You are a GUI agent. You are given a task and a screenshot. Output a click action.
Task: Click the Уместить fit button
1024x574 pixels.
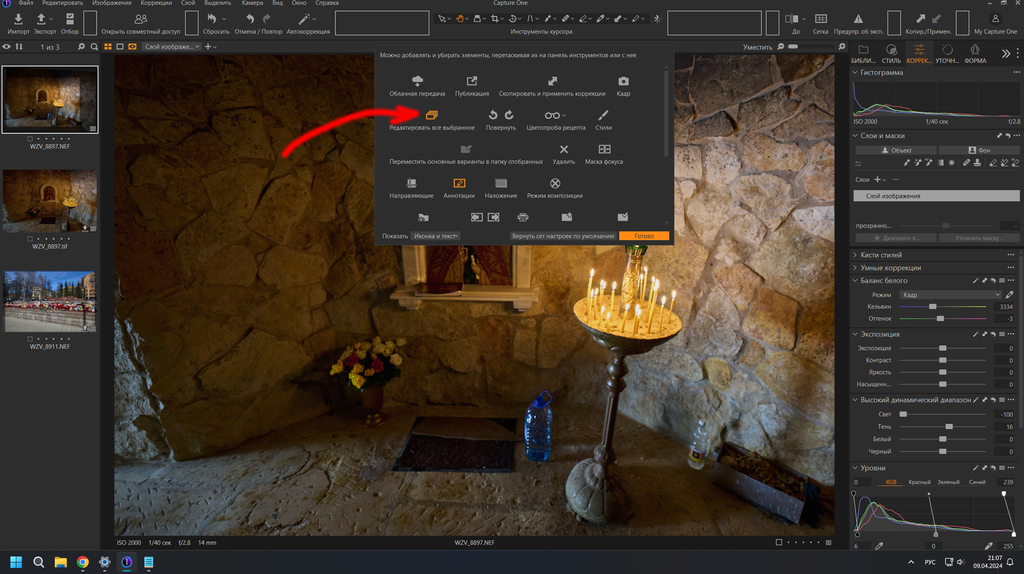click(757, 47)
